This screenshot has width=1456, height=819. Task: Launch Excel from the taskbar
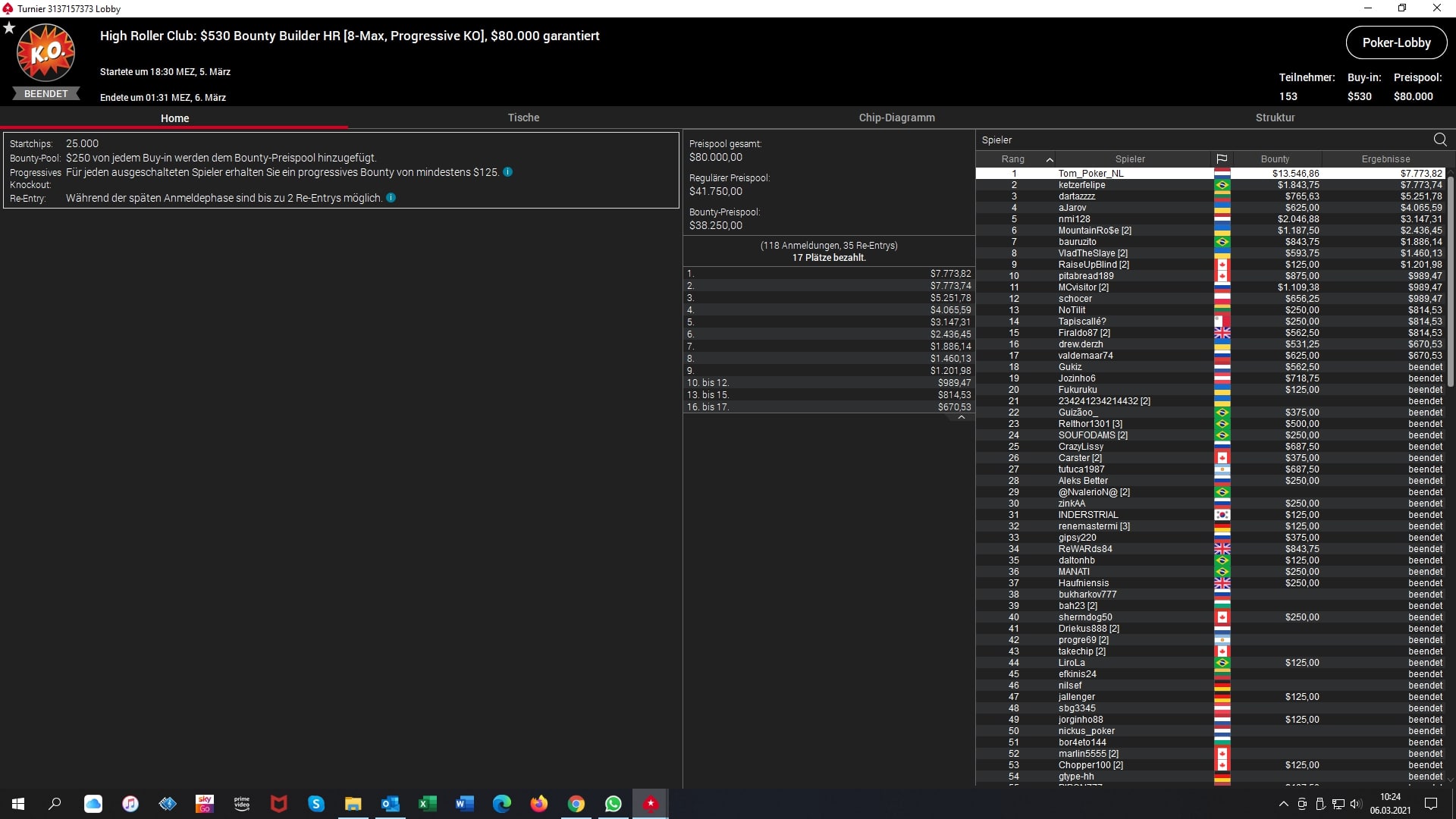tap(427, 804)
